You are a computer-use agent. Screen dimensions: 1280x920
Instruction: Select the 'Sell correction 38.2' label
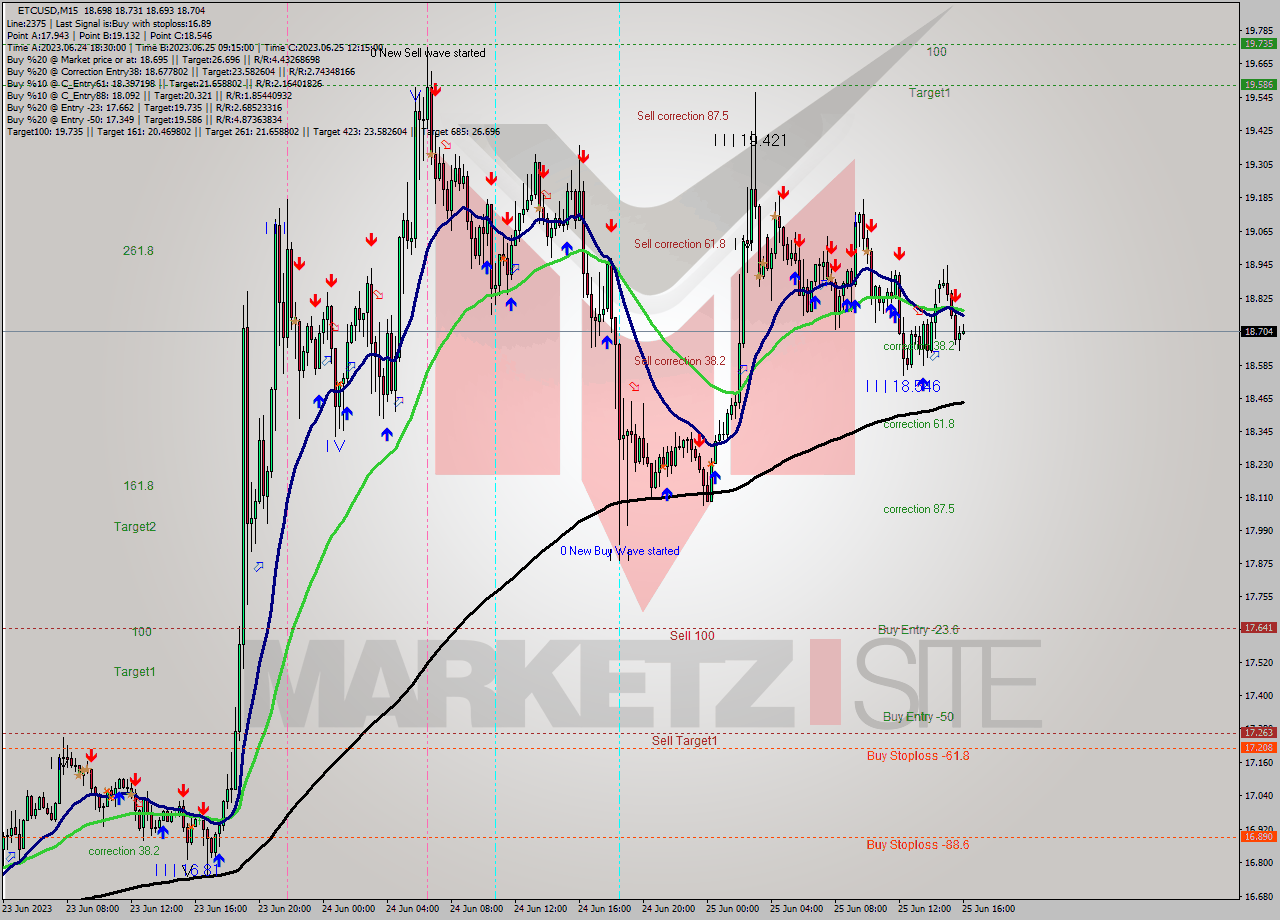tap(680, 361)
